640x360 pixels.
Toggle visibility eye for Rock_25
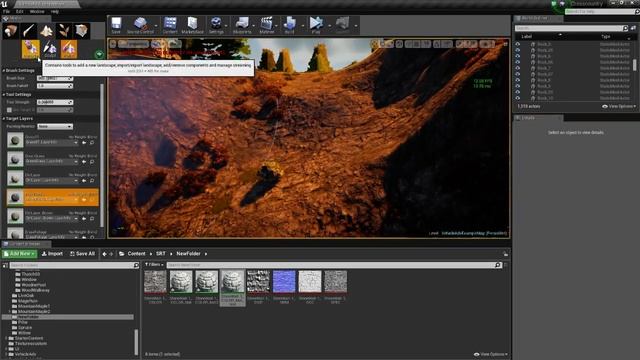(x=518, y=50)
